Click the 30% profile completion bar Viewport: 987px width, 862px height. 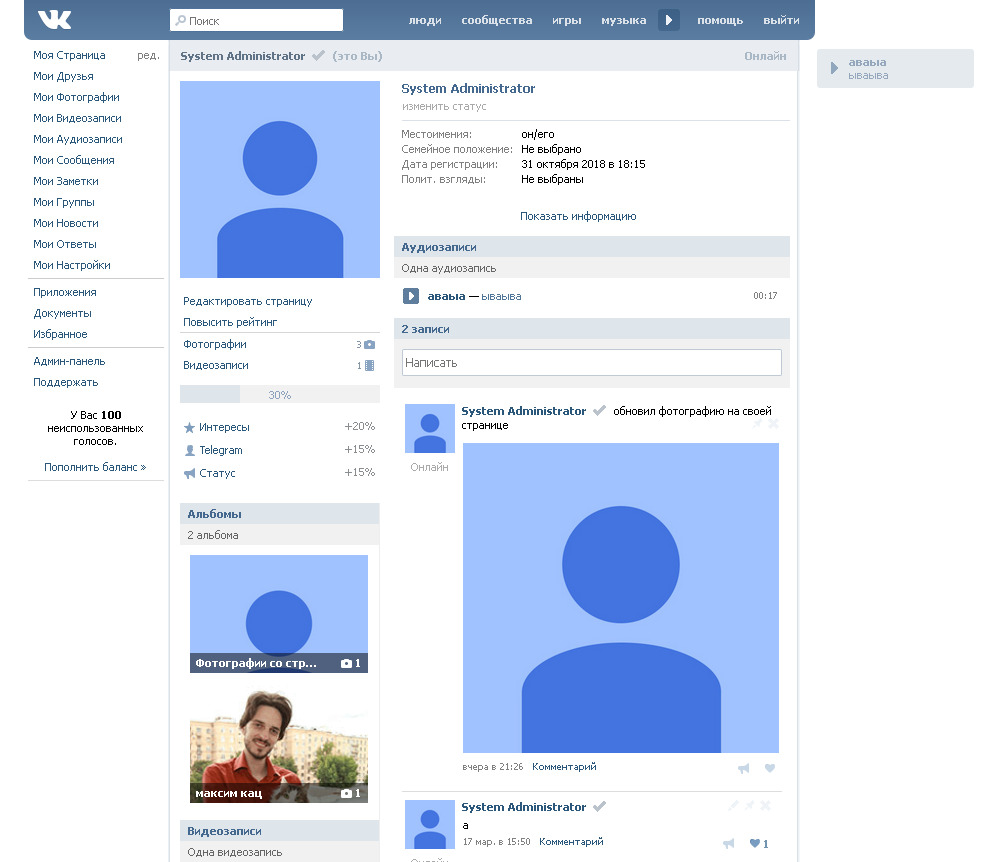[279, 395]
